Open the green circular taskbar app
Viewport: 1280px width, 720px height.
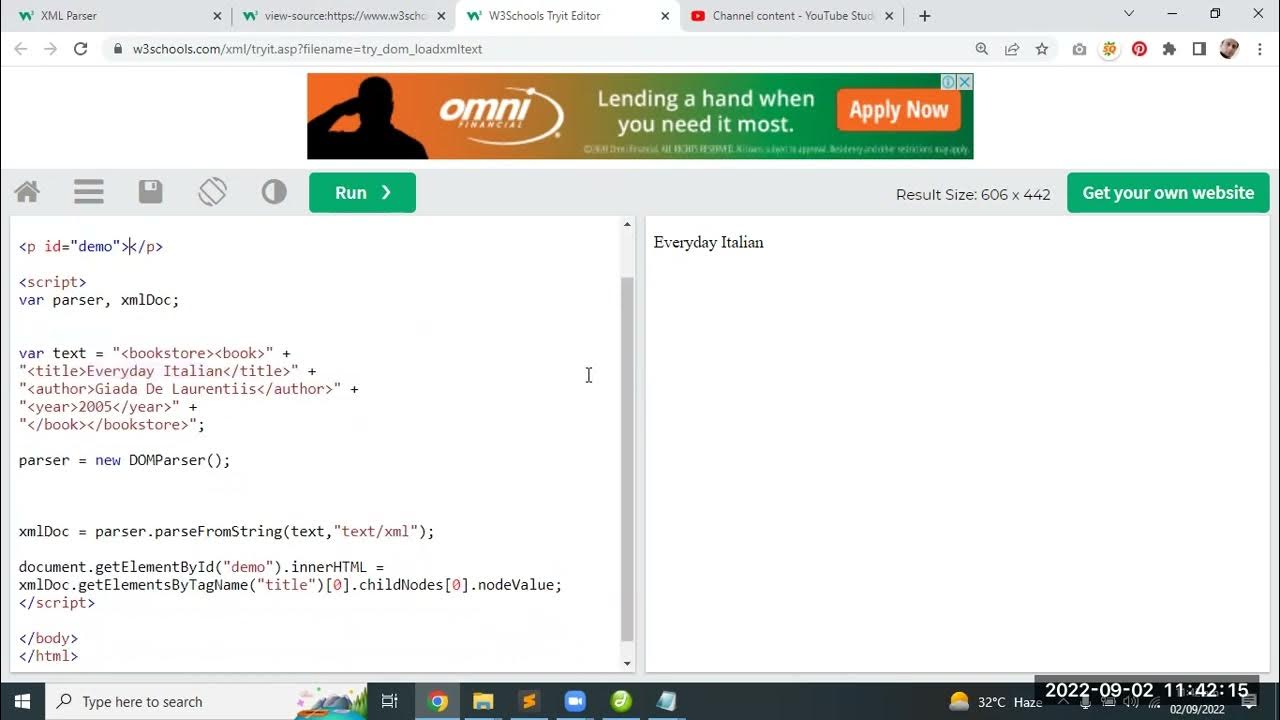(x=621, y=701)
